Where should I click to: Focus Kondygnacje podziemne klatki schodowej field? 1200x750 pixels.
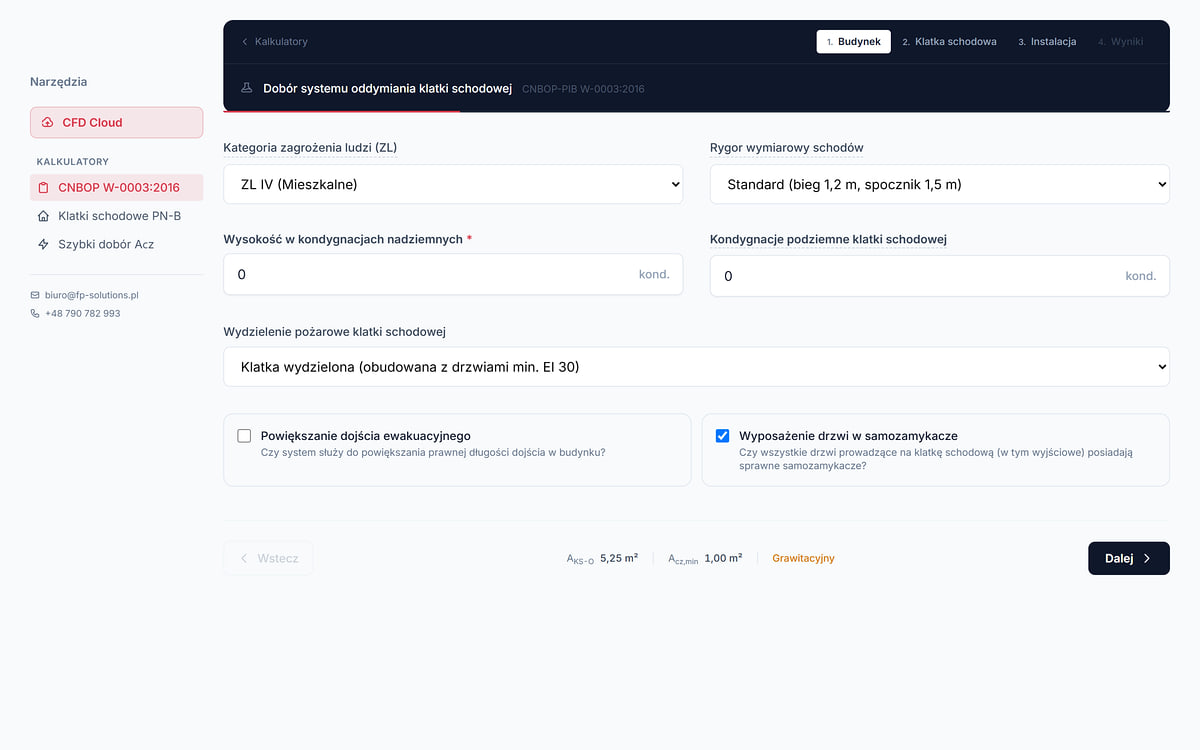[x=939, y=276]
